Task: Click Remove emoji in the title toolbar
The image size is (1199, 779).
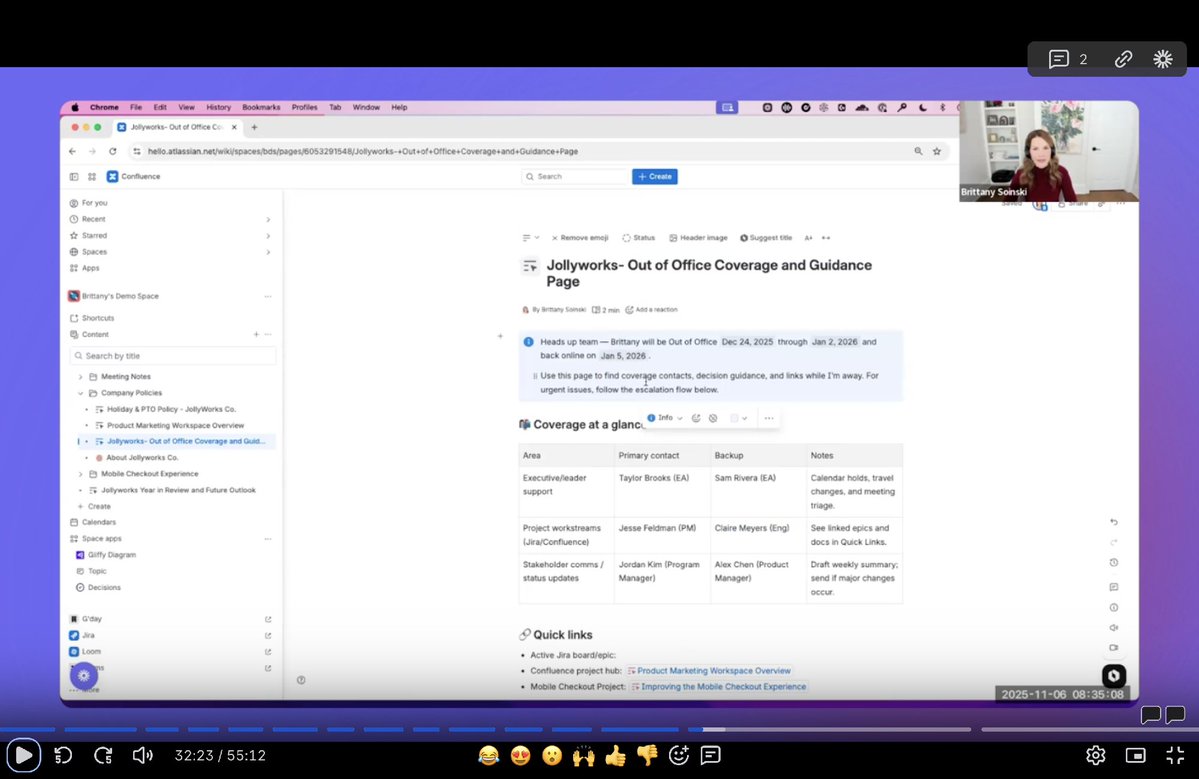Action: click(x=580, y=238)
